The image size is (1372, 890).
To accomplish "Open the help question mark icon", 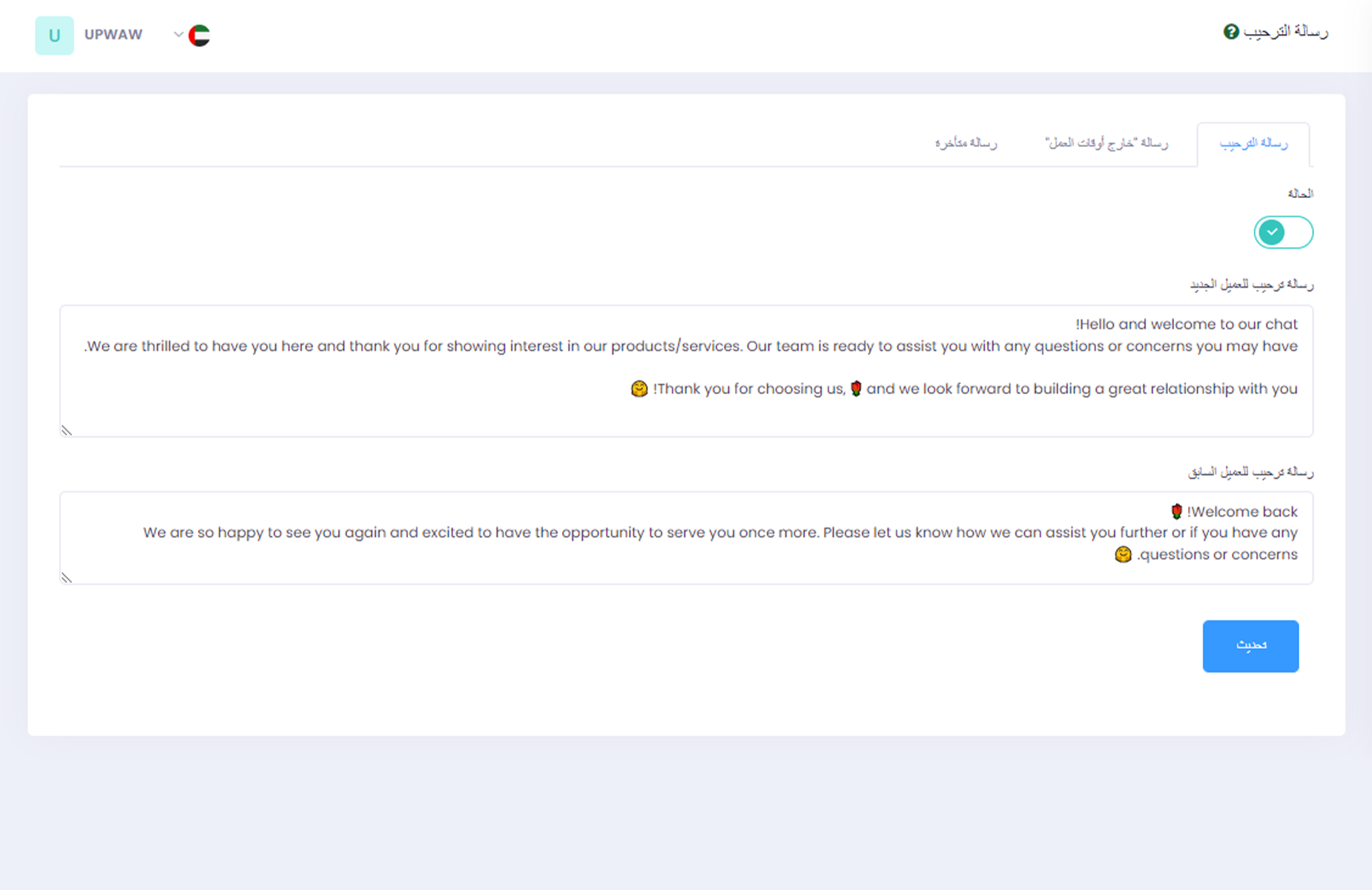I will (1231, 32).
